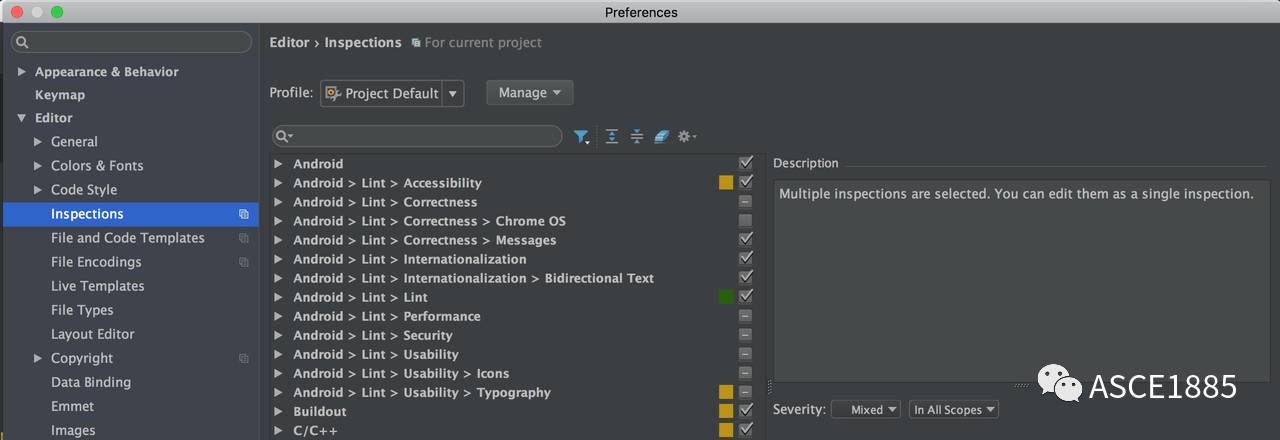This screenshot has height=440, width=1280.
Task: Open the gear settings icon in inspections toolbar
Action: 687,137
